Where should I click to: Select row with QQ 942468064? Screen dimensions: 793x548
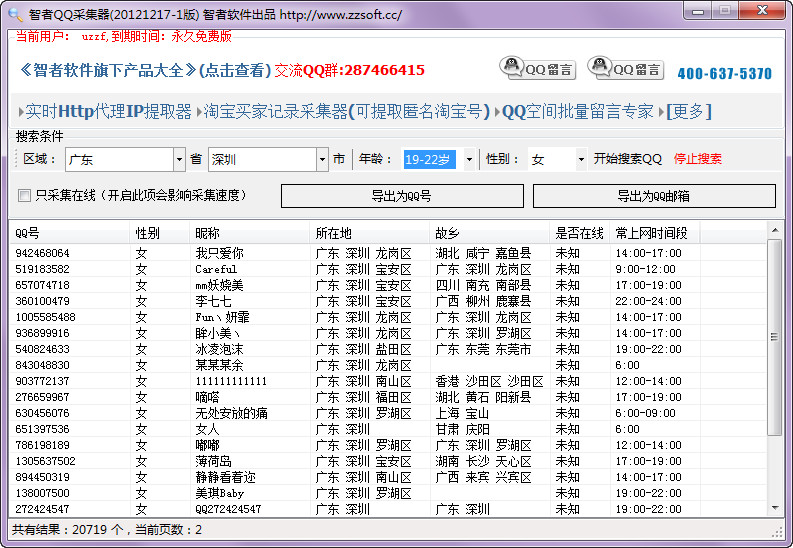click(x=387, y=253)
